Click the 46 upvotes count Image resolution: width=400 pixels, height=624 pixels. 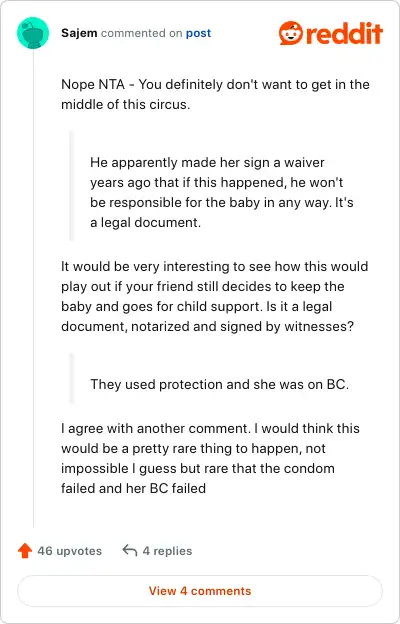[69, 551]
